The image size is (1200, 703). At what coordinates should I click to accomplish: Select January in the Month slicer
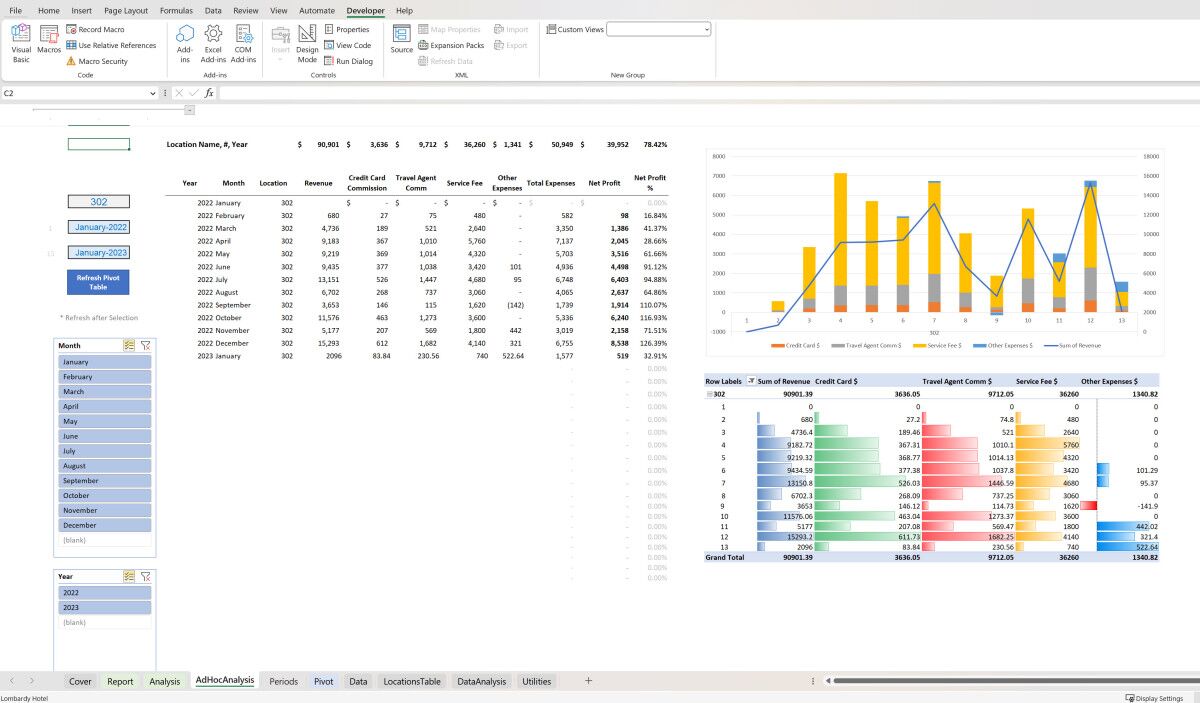103,361
